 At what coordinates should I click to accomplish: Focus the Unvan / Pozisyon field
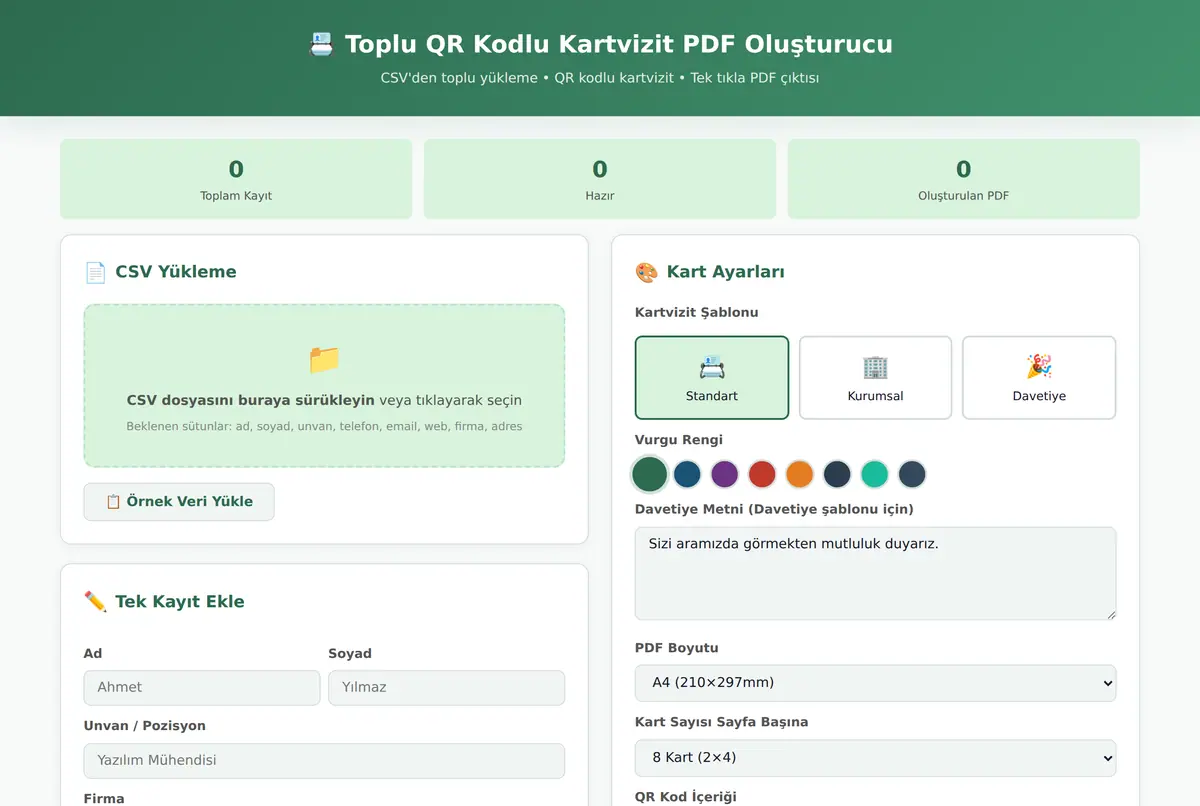[x=324, y=760]
